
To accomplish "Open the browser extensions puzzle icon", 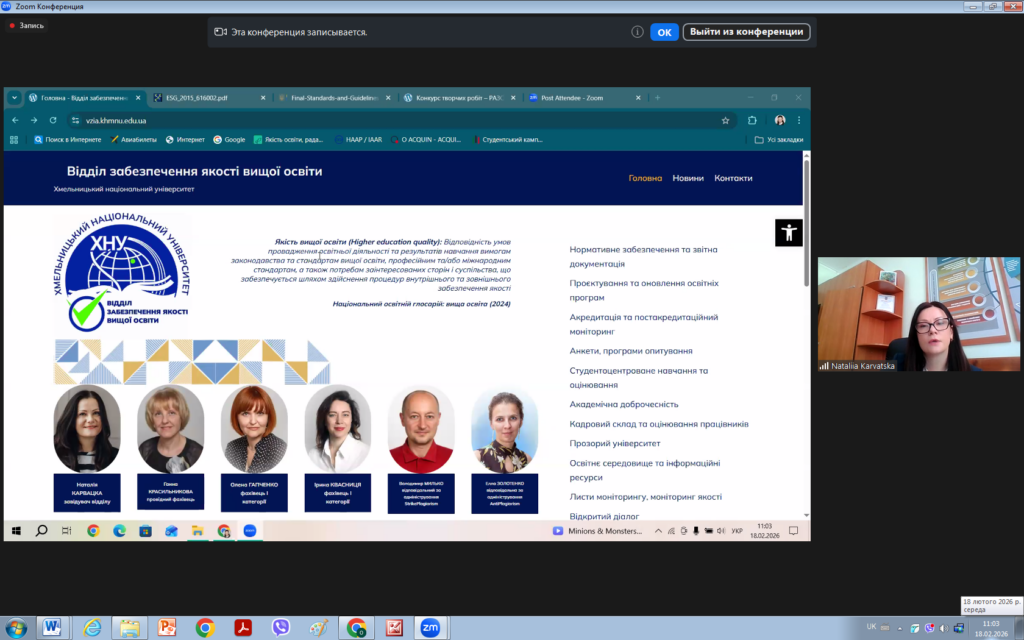I will point(752,120).
